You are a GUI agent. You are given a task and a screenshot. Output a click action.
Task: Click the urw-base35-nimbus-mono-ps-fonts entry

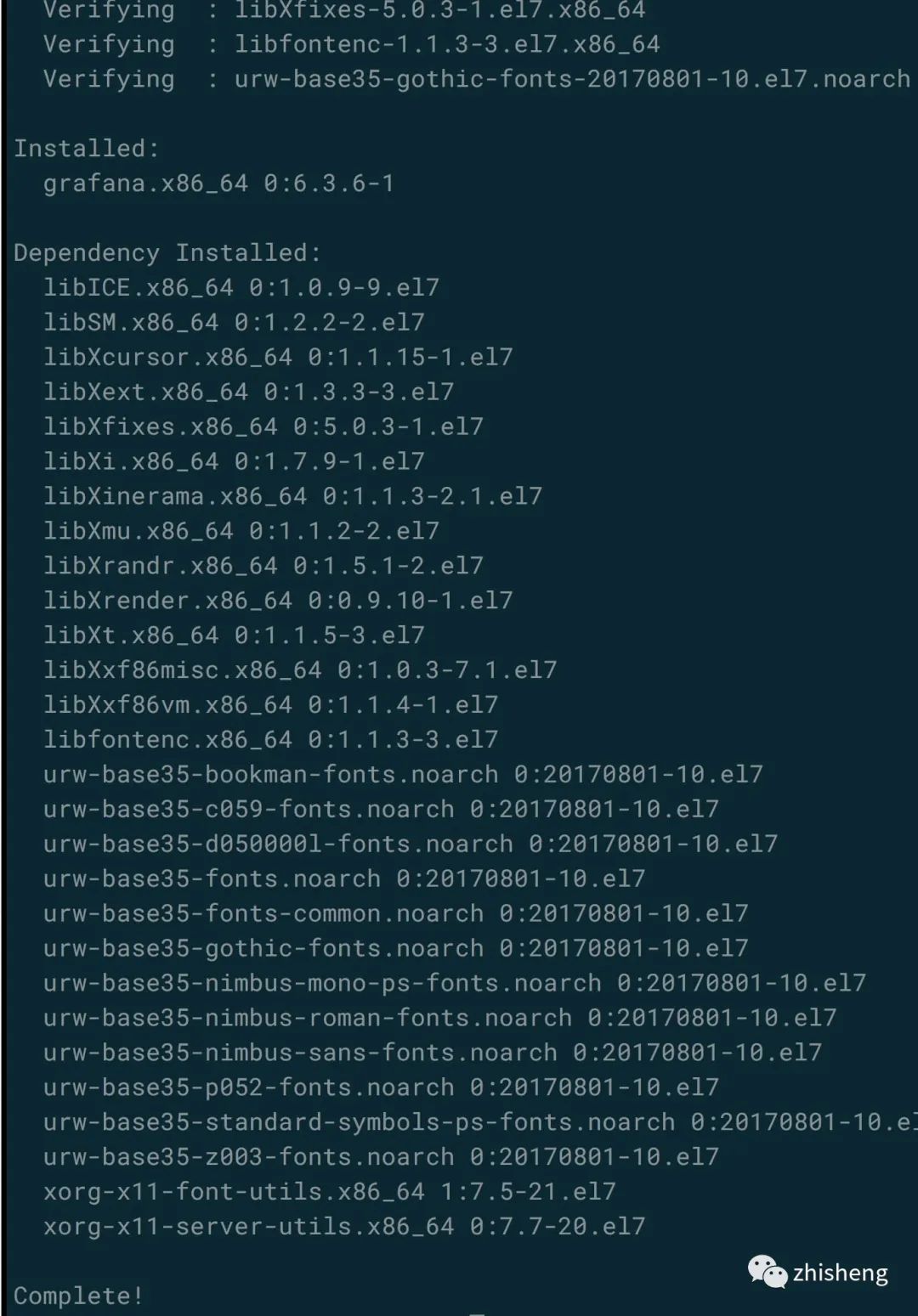pyautogui.click(x=455, y=984)
